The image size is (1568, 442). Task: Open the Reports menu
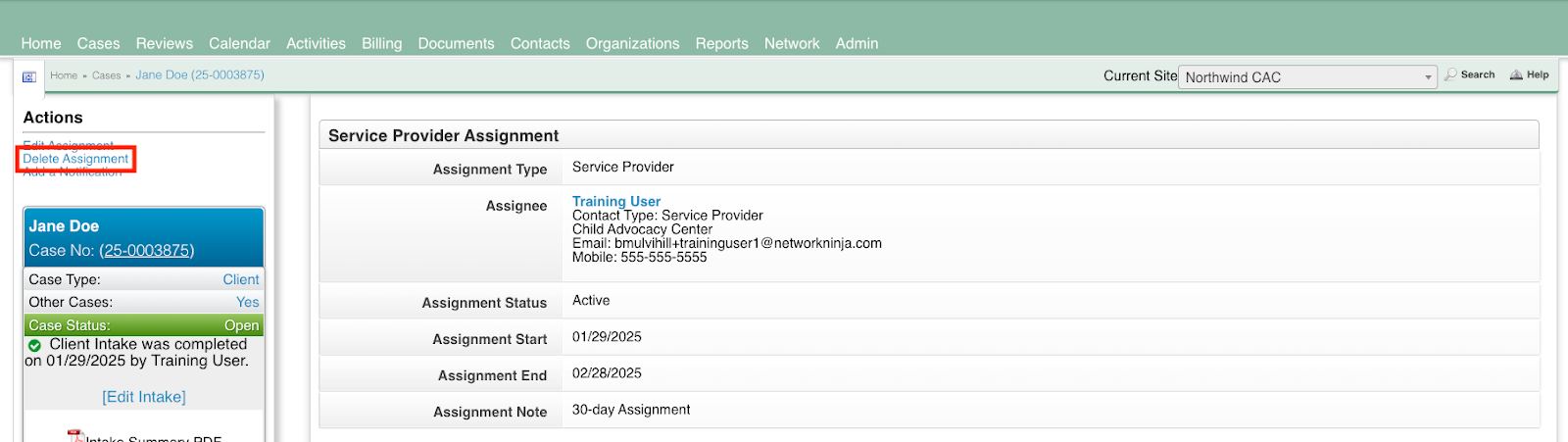pyautogui.click(x=721, y=43)
